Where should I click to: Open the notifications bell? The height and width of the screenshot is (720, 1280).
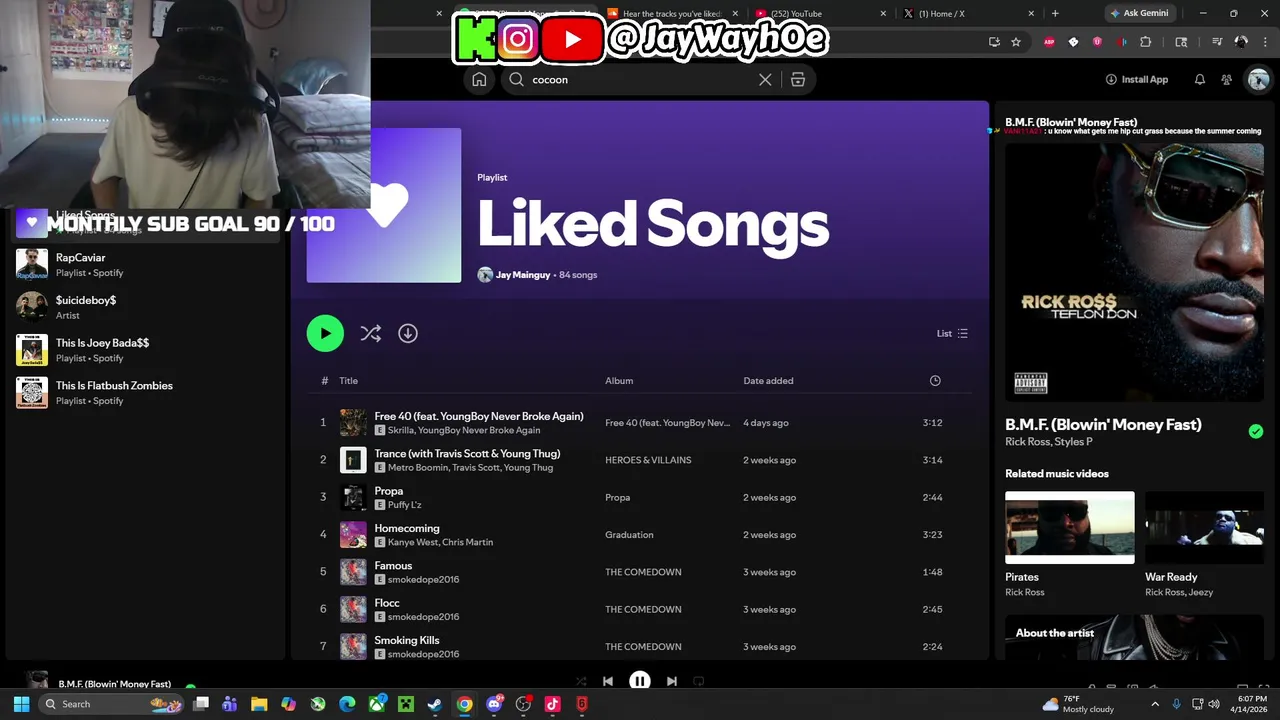(x=1199, y=79)
